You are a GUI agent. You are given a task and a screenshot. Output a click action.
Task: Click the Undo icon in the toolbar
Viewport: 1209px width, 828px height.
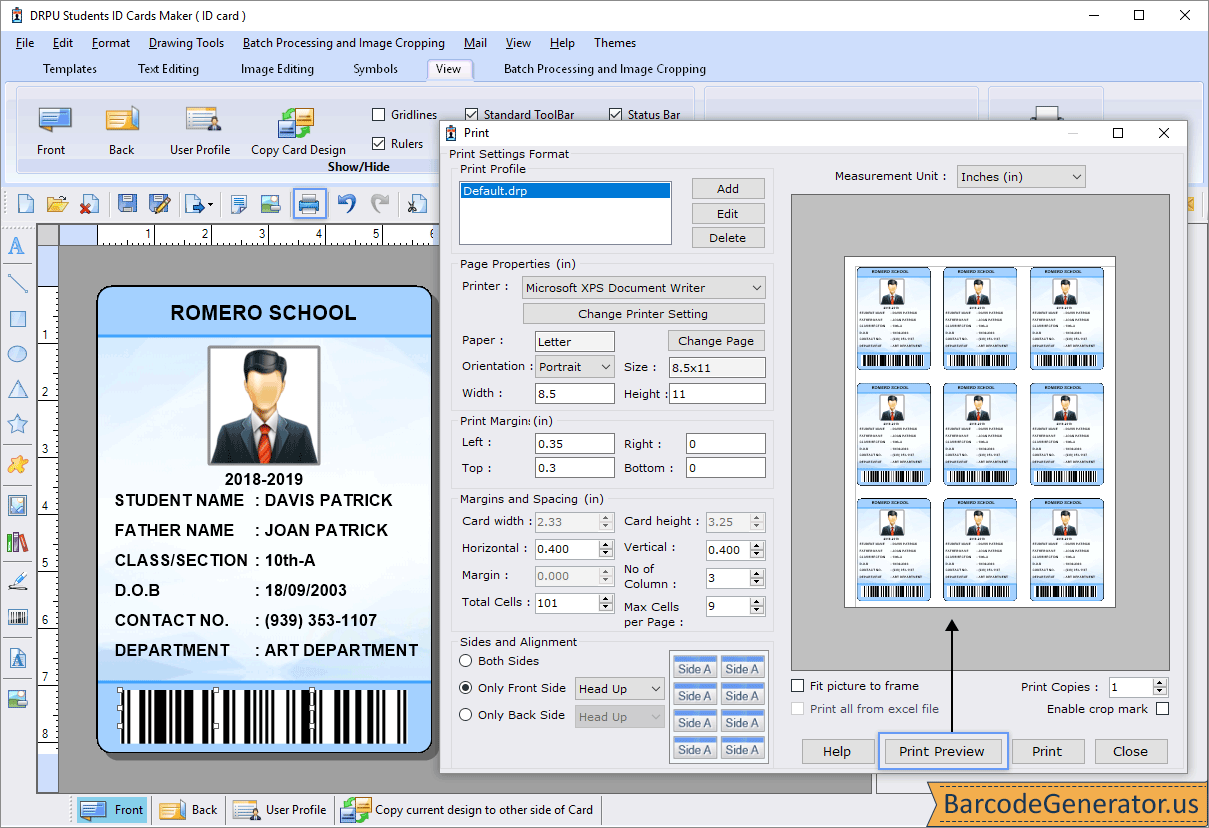(348, 203)
